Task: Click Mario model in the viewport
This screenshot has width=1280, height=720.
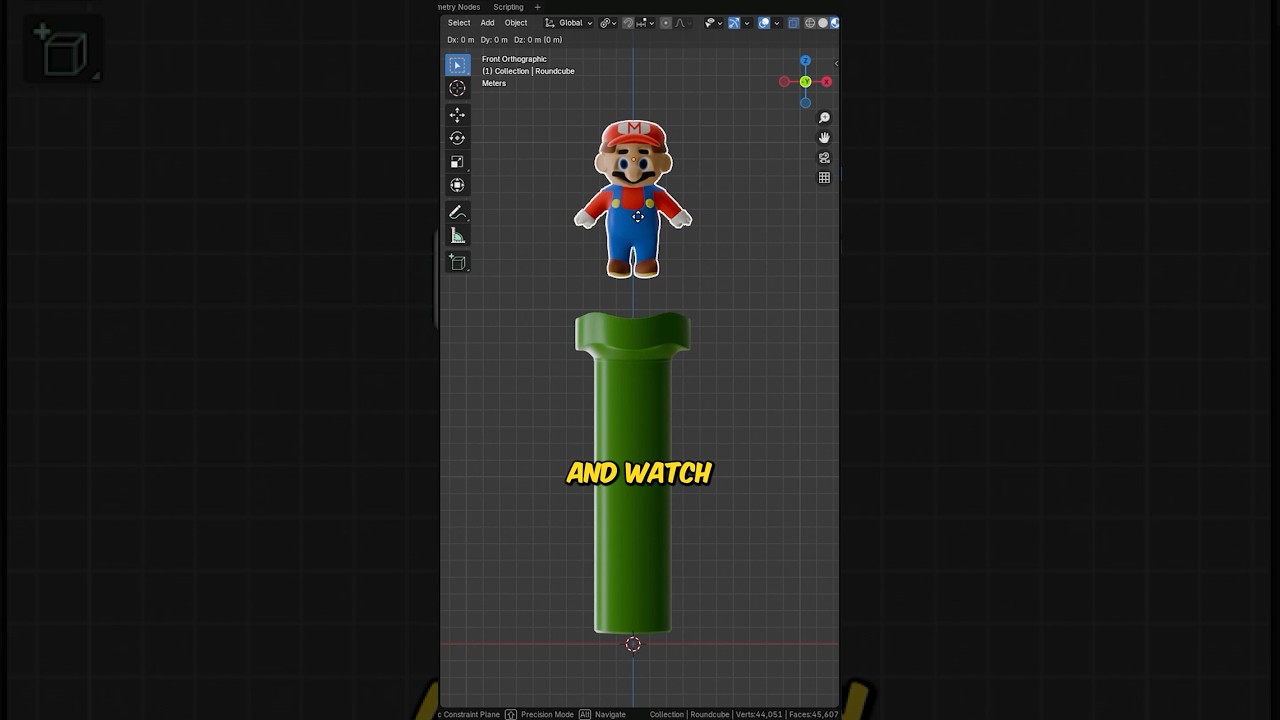Action: (633, 198)
